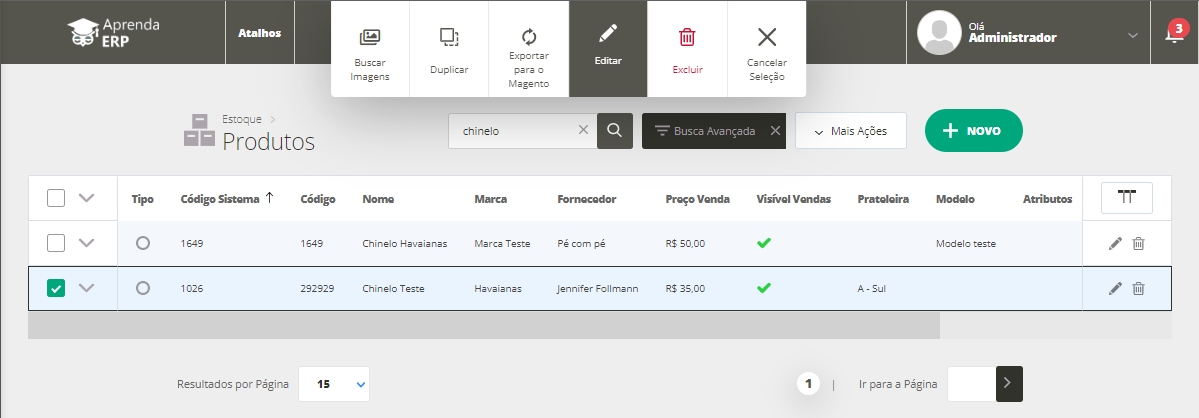
Task: Uncheck the Chinelo Teste row checkbox
Action: [x=57, y=289]
